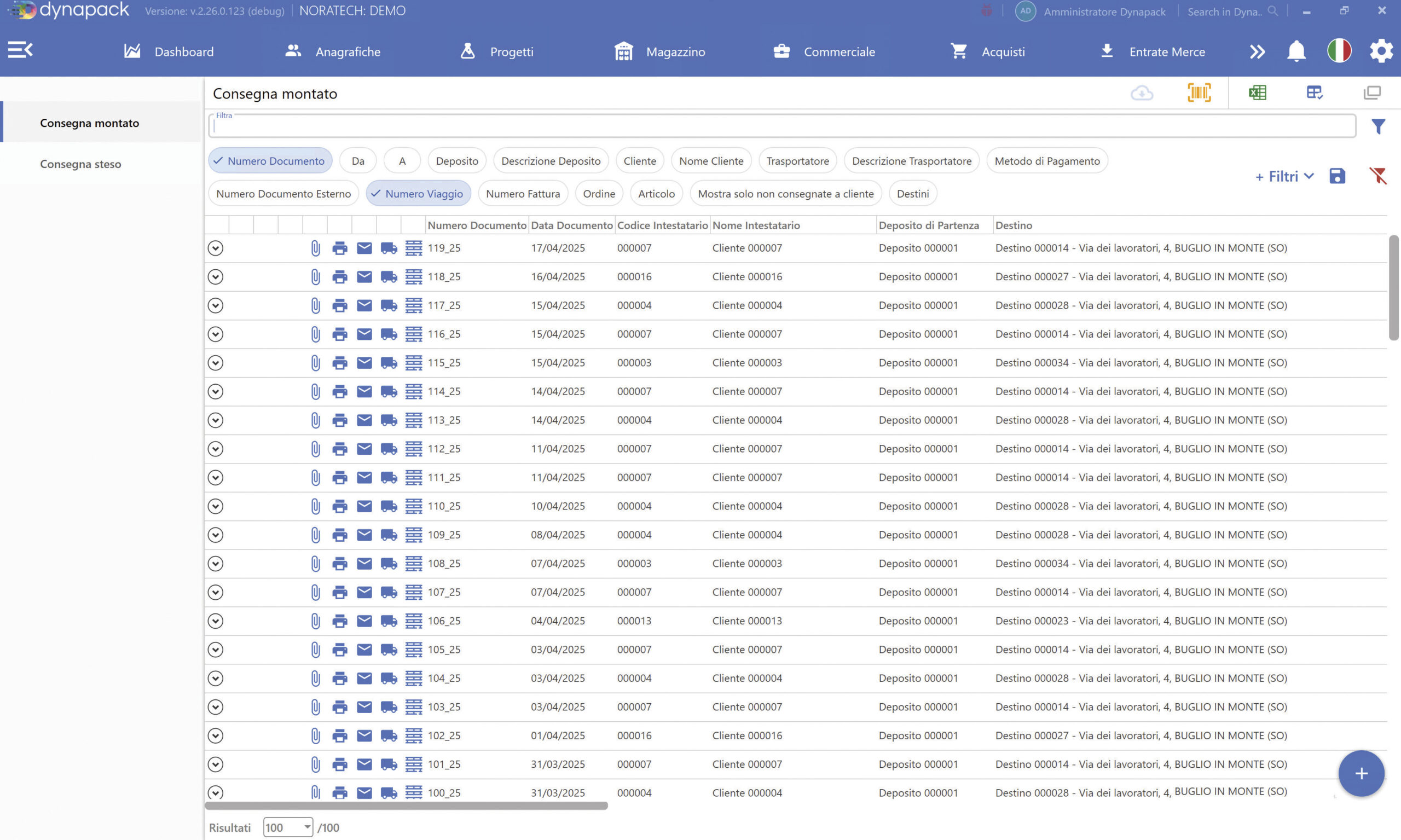This screenshot has width=1401, height=840.
Task: Open settings gear in top bar
Action: coord(1381,51)
